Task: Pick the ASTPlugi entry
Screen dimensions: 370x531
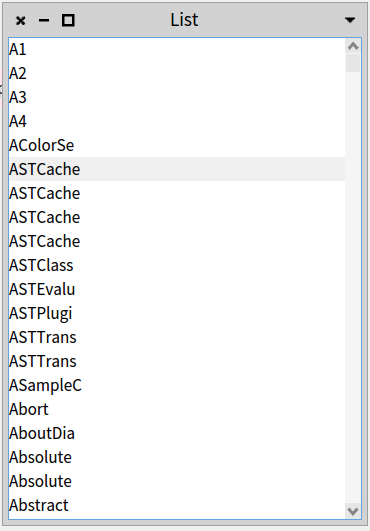Action: [x=177, y=313]
